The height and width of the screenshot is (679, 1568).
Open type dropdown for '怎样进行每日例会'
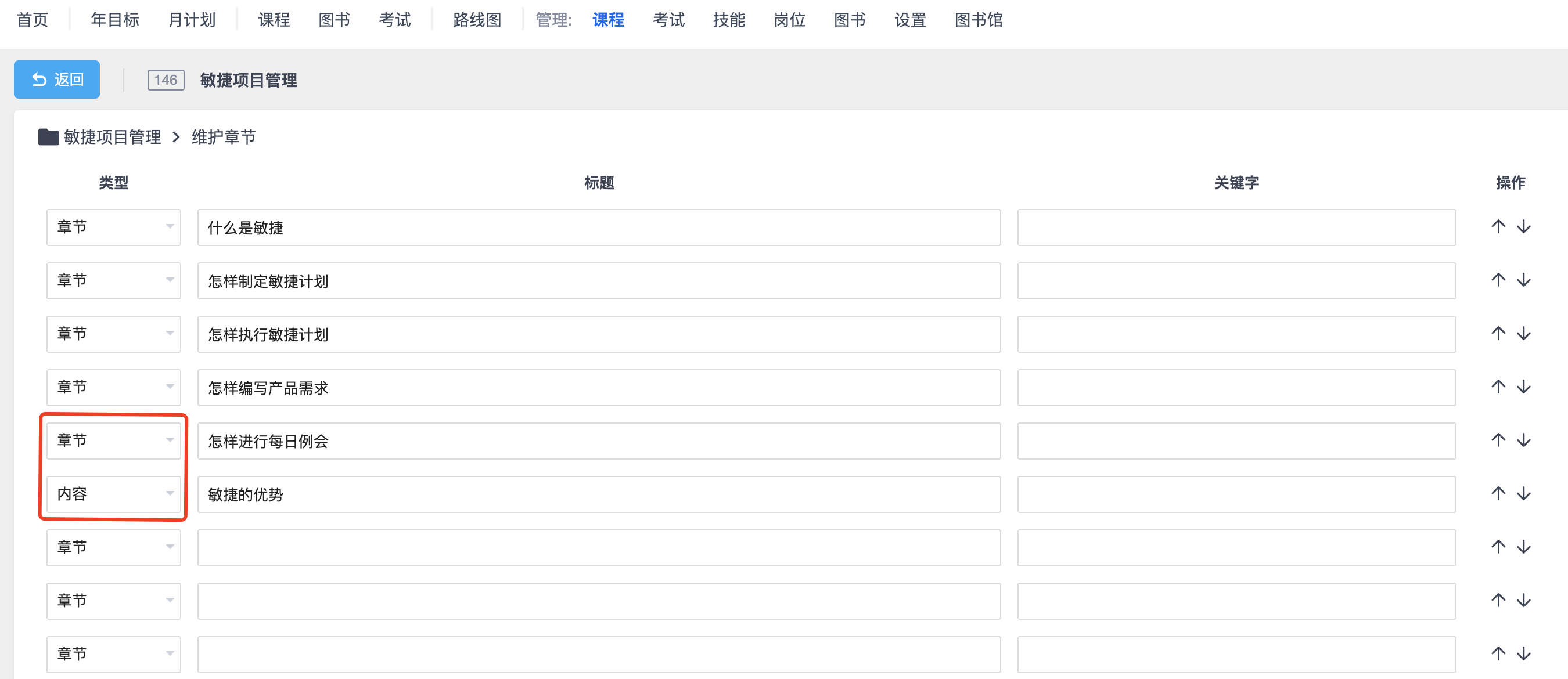click(114, 440)
